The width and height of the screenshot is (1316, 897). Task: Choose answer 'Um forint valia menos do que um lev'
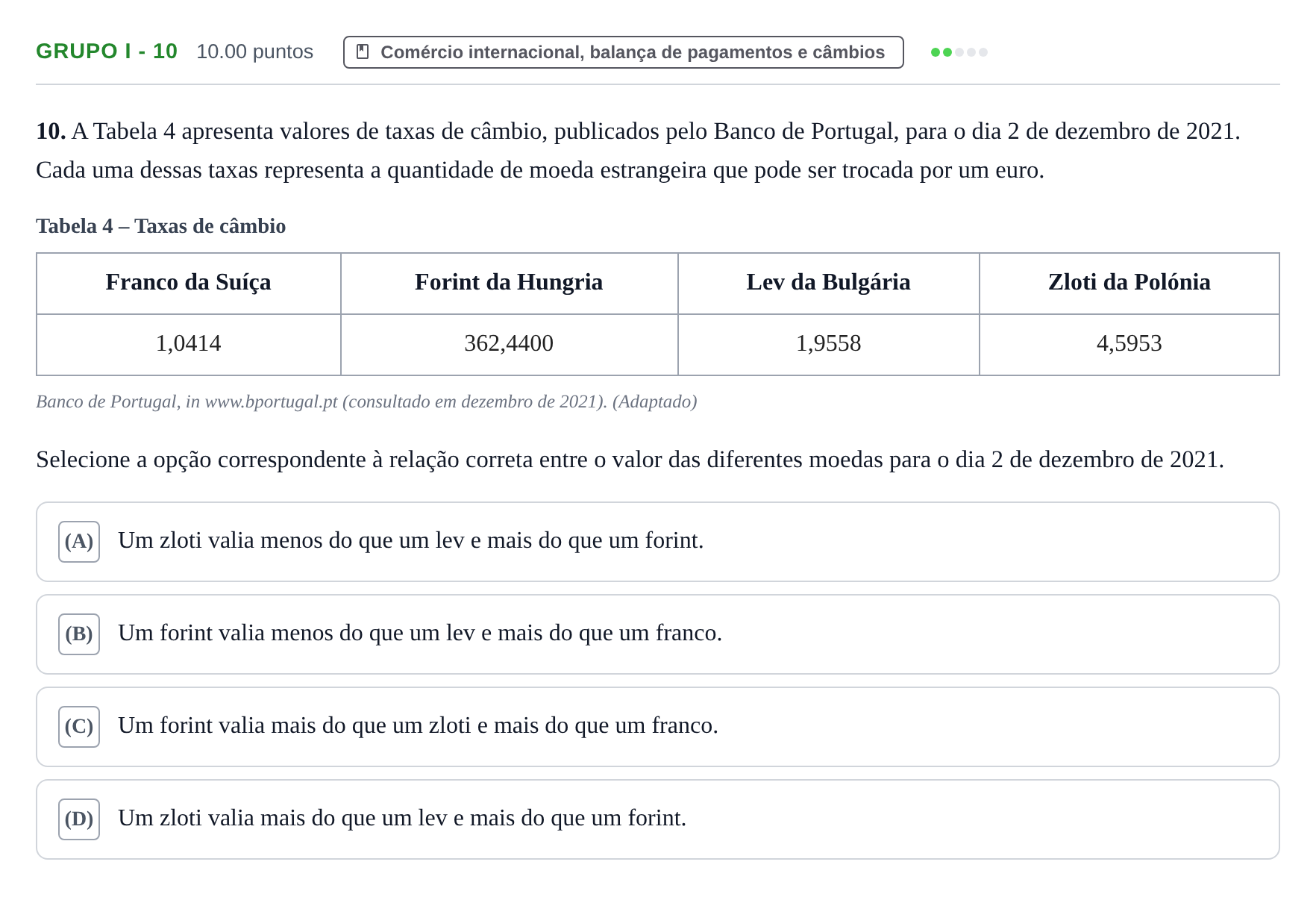(x=657, y=634)
